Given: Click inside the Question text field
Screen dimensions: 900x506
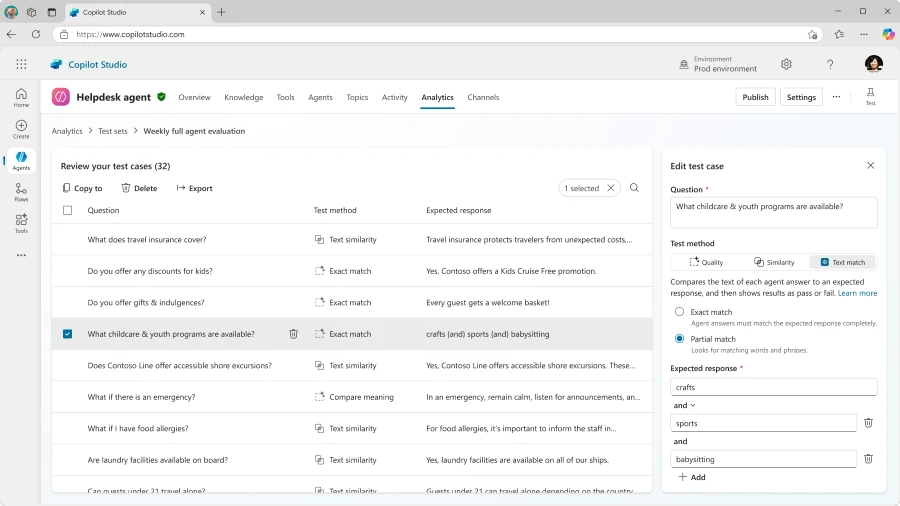Looking at the screenshot, I should 773,212.
